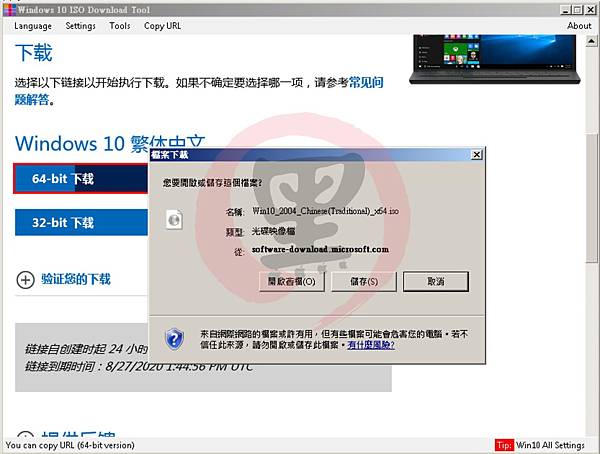This screenshot has width=600, height=454.
Task: Open the 有什麼風險? link
Action: [x=370, y=345]
